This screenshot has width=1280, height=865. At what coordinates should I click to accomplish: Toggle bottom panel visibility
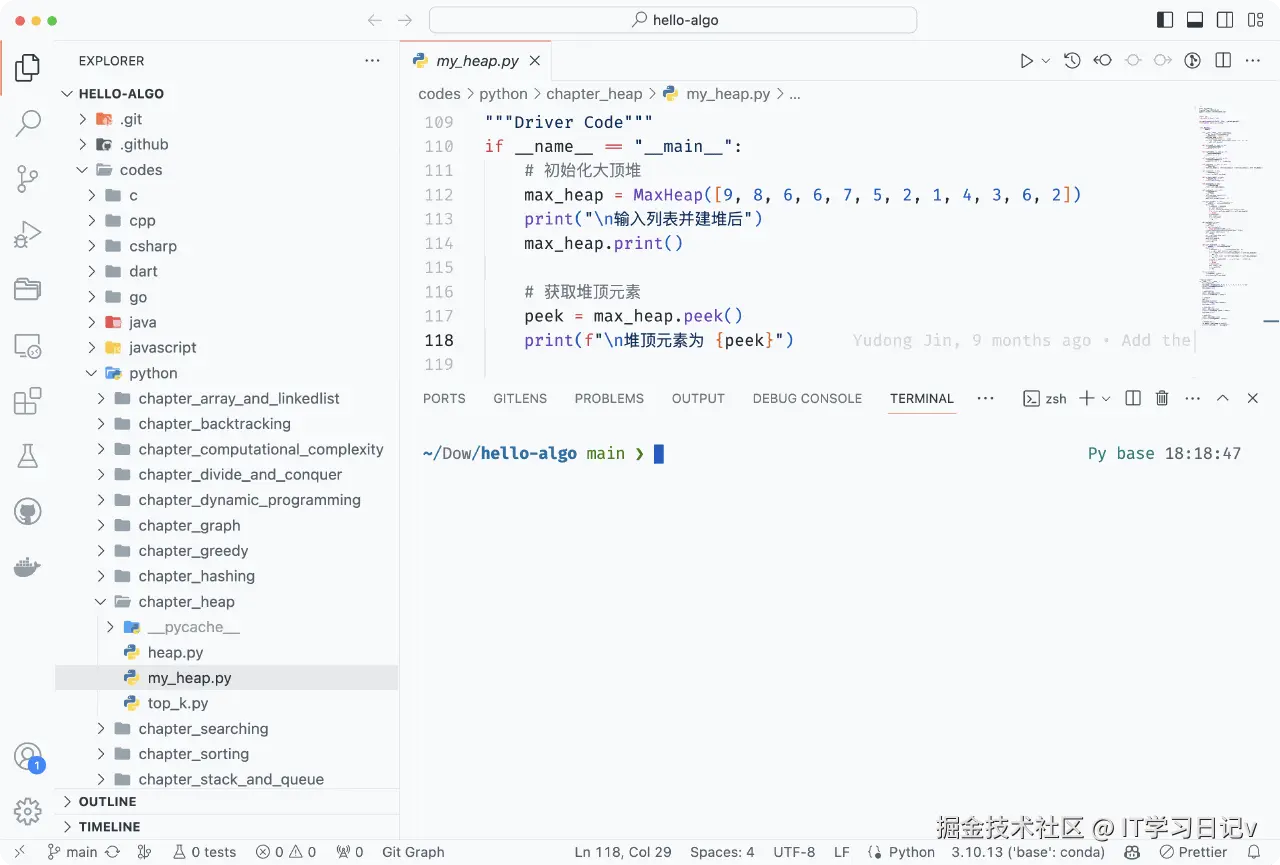[1195, 20]
